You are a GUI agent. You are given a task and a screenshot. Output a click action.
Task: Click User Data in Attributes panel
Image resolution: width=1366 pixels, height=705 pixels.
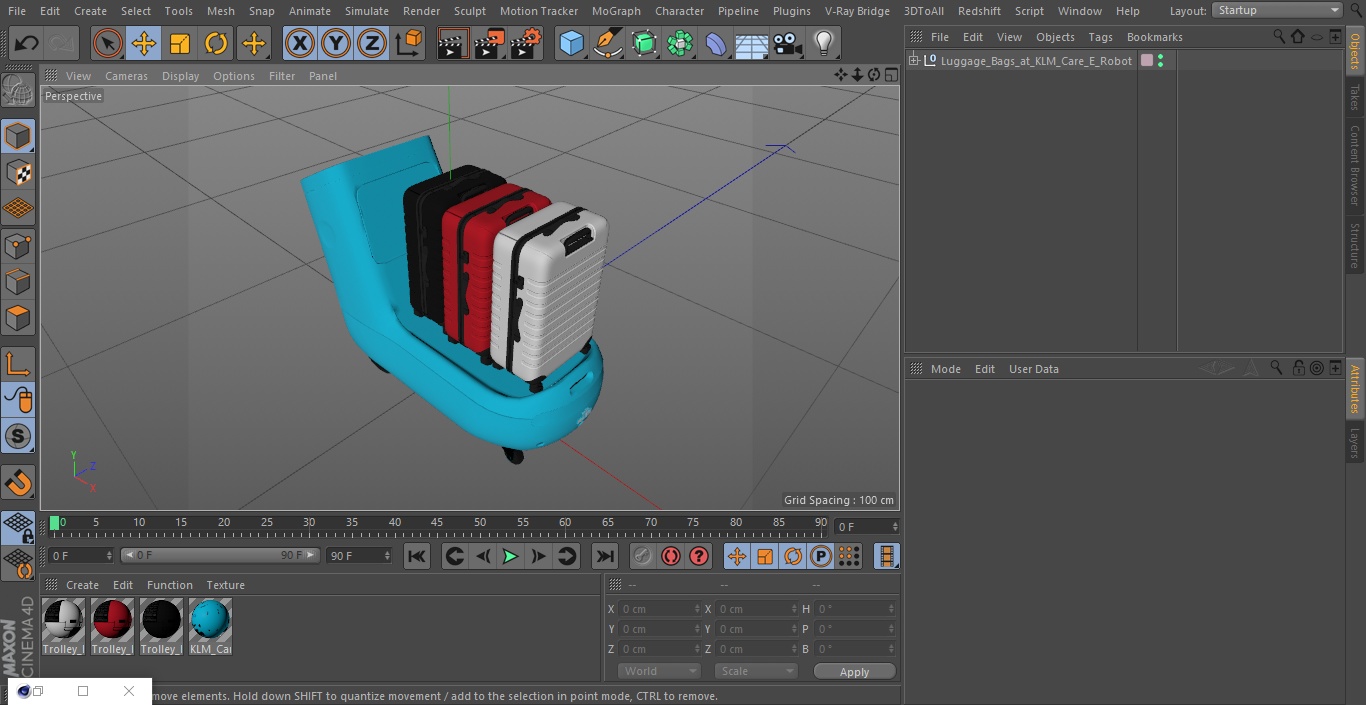1033,369
